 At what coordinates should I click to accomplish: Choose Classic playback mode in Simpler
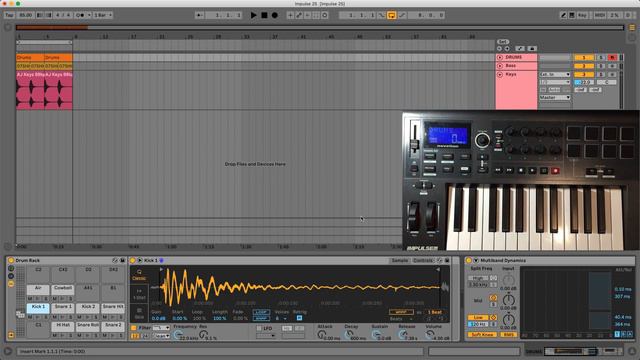click(x=139, y=275)
